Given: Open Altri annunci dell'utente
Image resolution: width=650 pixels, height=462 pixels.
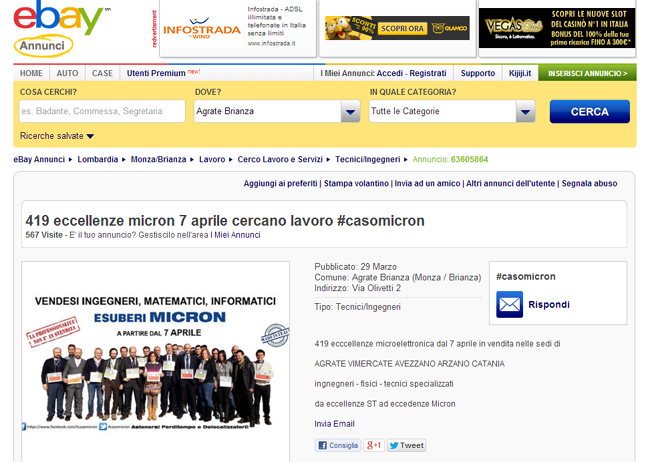Looking at the screenshot, I should point(510,183).
